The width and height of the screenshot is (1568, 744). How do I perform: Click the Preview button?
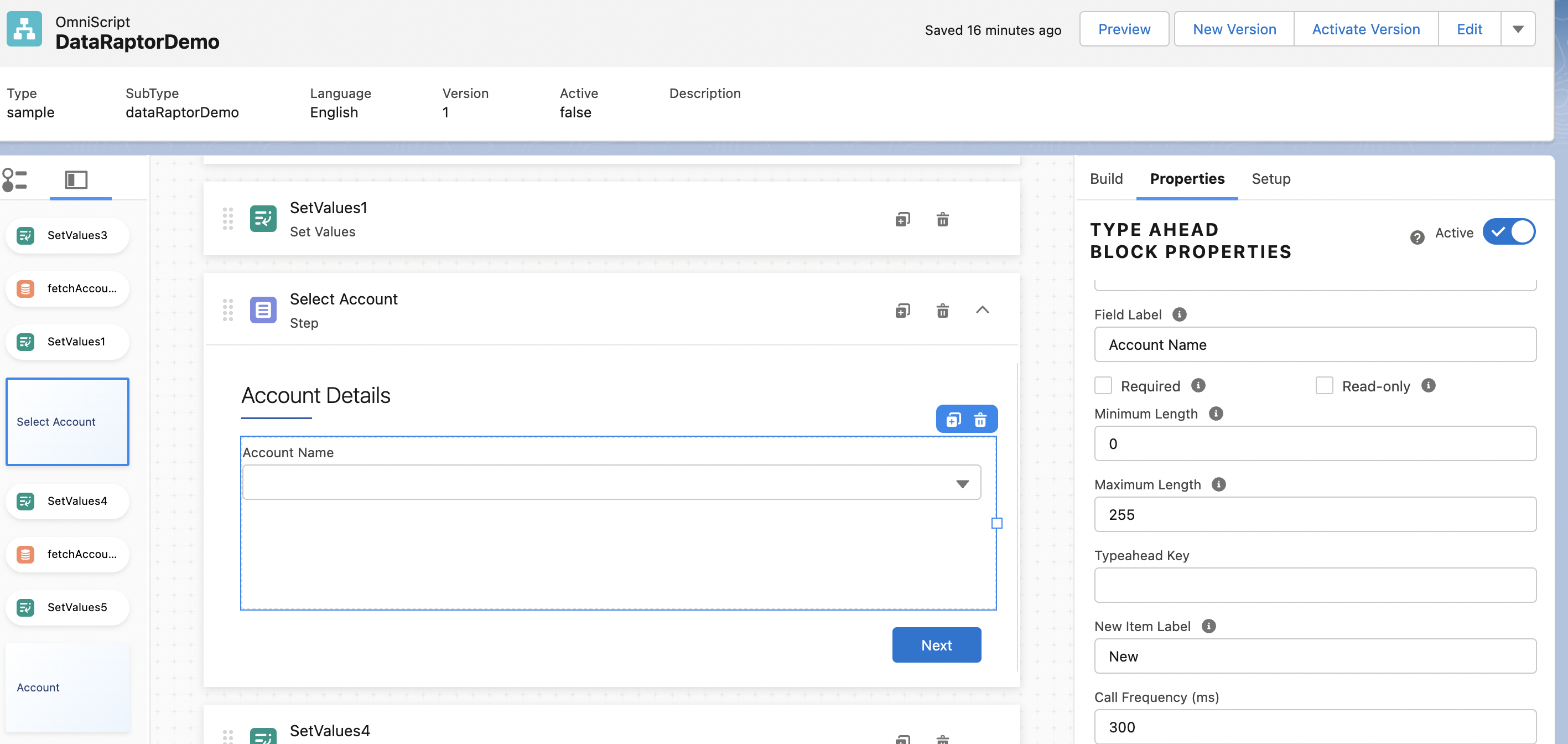pyautogui.click(x=1124, y=29)
